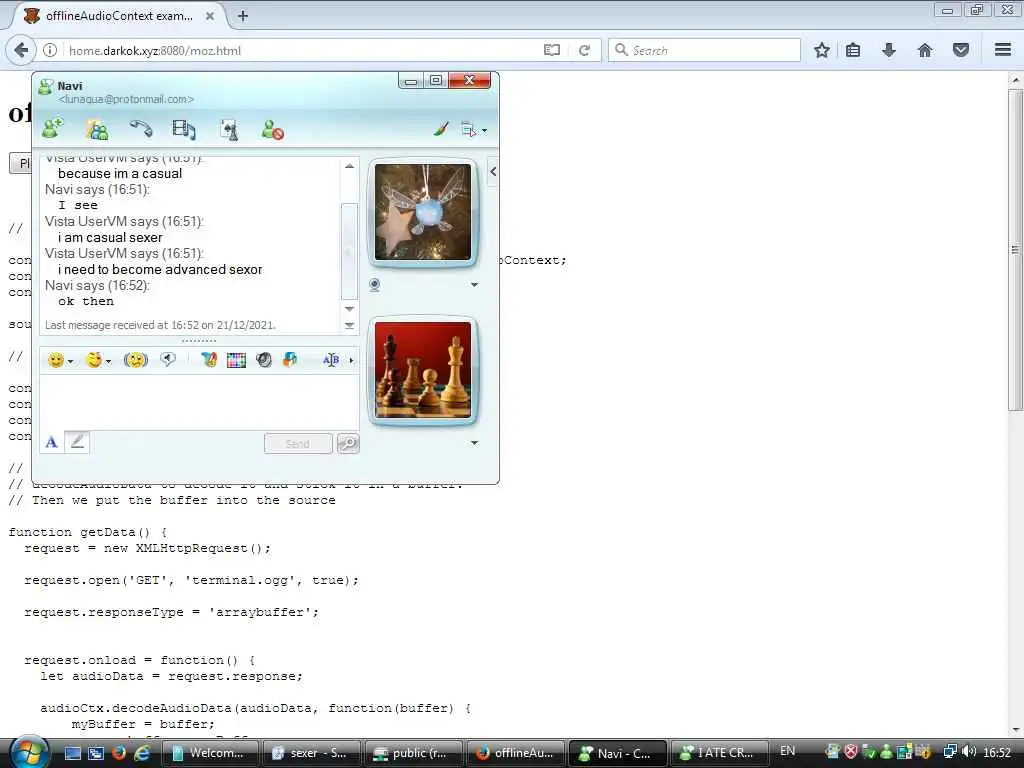Open the volume tray icon
The image size is (1024, 768).
click(x=969, y=752)
